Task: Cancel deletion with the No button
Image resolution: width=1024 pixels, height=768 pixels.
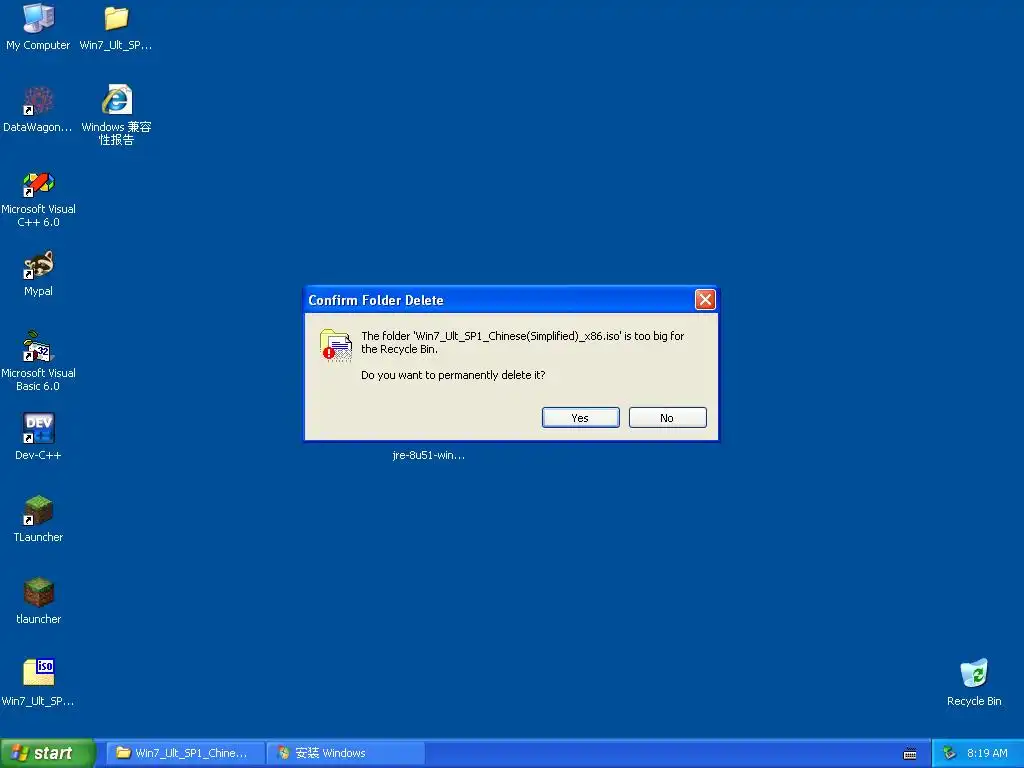Action: (x=667, y=418)
